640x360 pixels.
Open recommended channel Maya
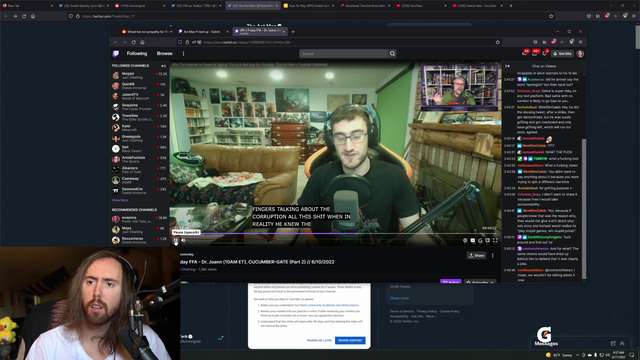pos(140,229)
